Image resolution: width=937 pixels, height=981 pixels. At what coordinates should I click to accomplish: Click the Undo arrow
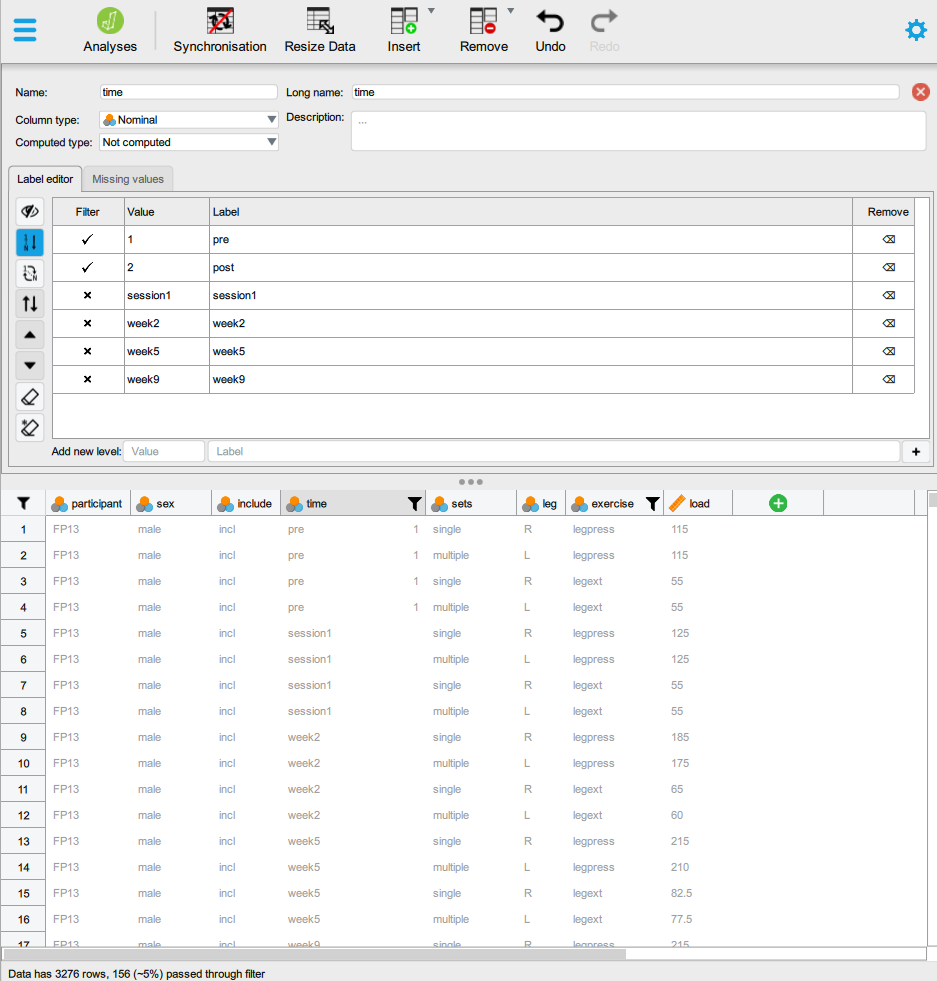(x=550, y=21)
